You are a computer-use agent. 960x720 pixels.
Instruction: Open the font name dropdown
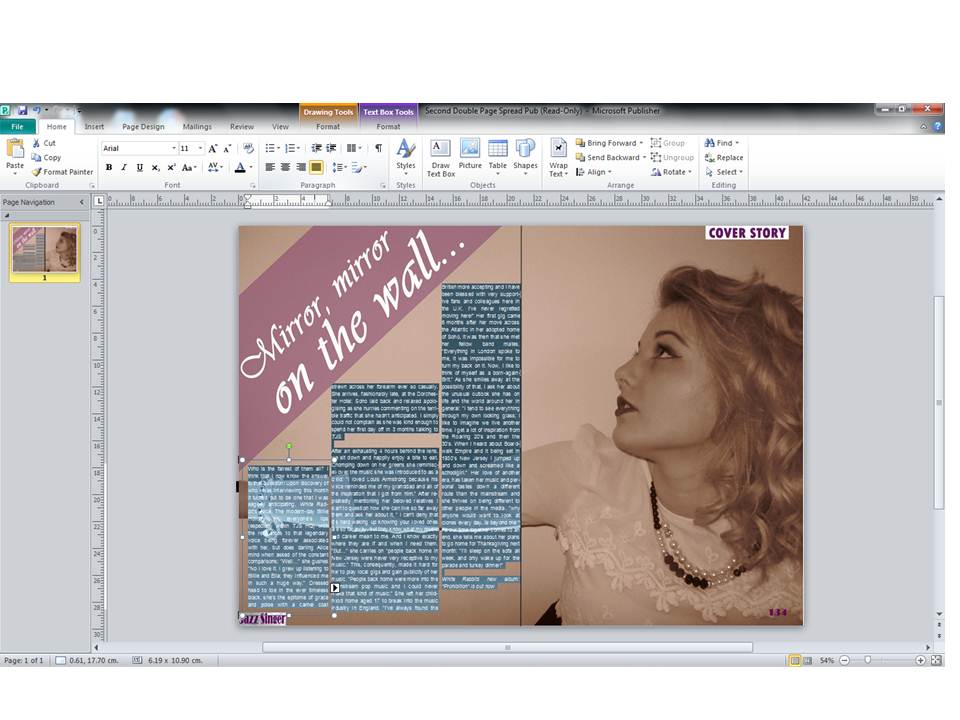[173, 147]
